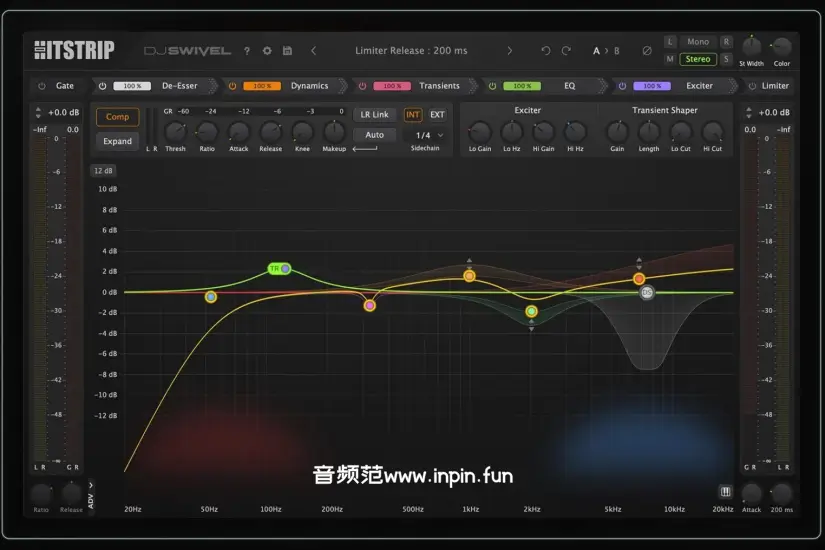
Task: Click the Exciter Lo Gain knob
Action: (x=480, y=132)
